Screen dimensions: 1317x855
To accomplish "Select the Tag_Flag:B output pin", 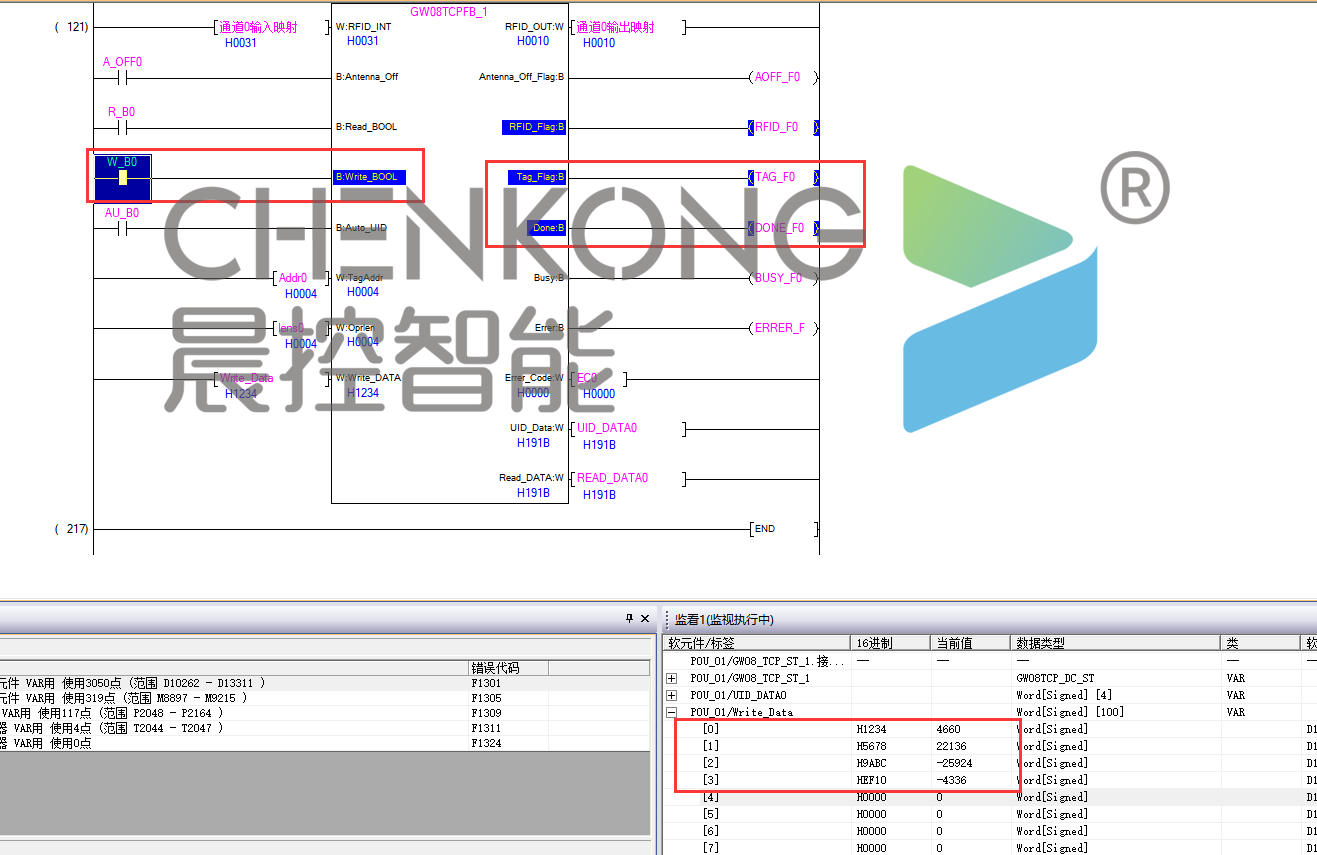I will [x=536, y=177].
